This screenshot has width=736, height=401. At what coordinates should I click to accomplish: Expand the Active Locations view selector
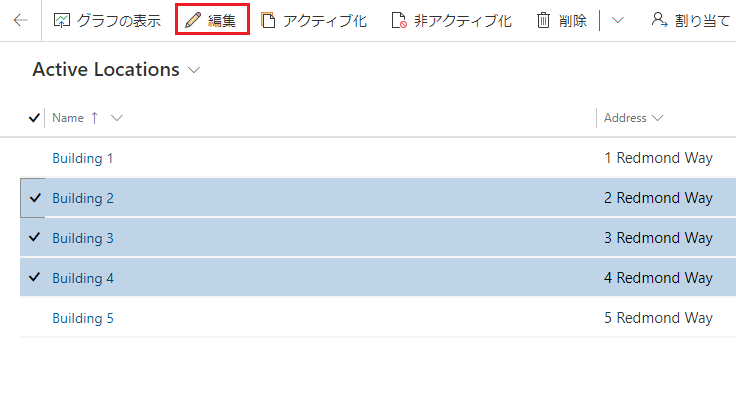point(194,70)
